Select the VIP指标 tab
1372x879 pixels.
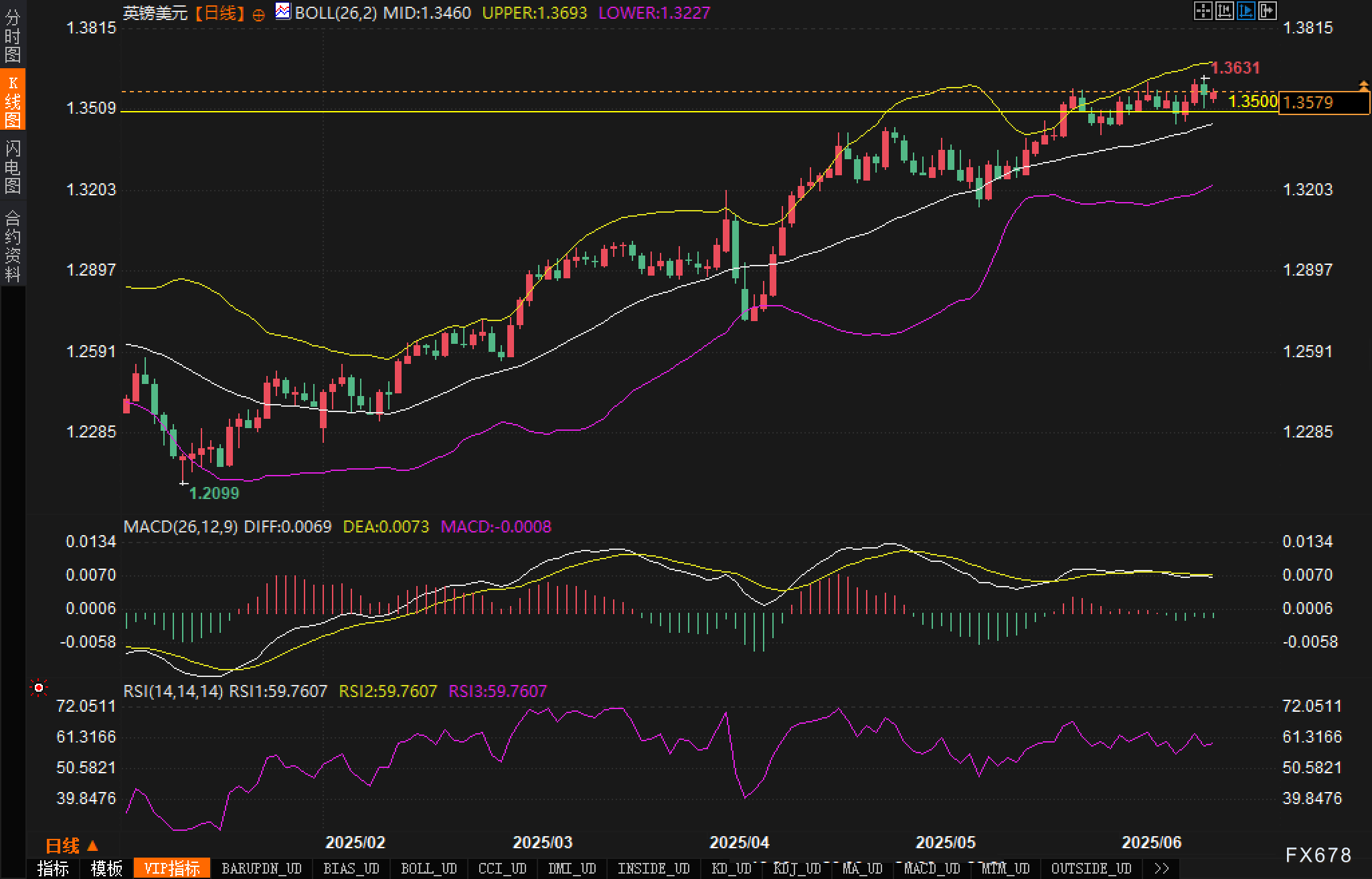point(172,868)
